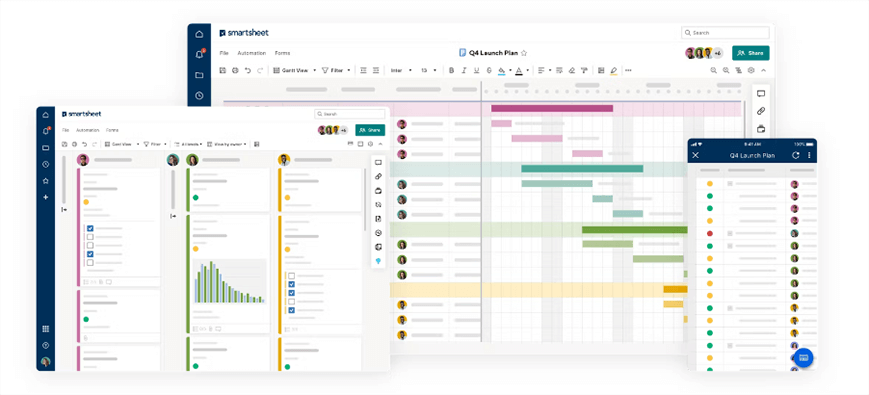Click Save icon in Gantt window toolbar
This screenshot has width=869, height=395.
click(x=223, y=70)
